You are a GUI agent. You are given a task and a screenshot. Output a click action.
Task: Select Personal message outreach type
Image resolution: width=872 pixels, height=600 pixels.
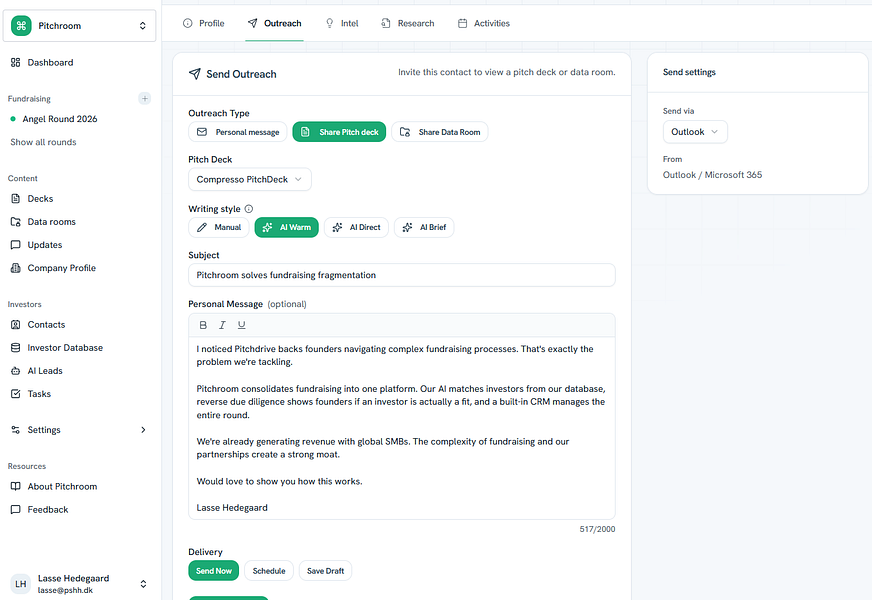pyautogui.click(x=238, y=132)
